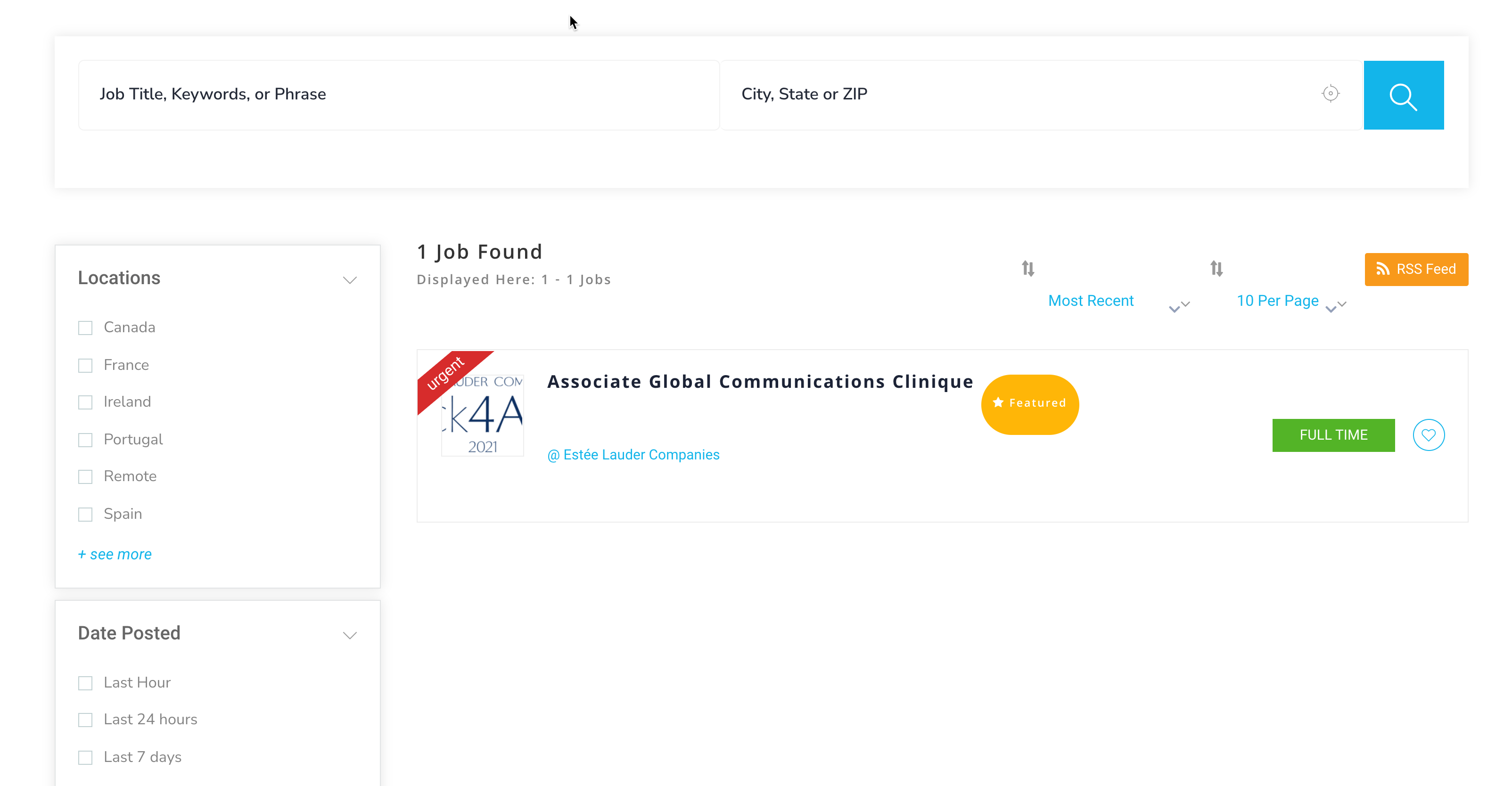
Task: Click the Featured star badge
Action: coord(1029,403)
